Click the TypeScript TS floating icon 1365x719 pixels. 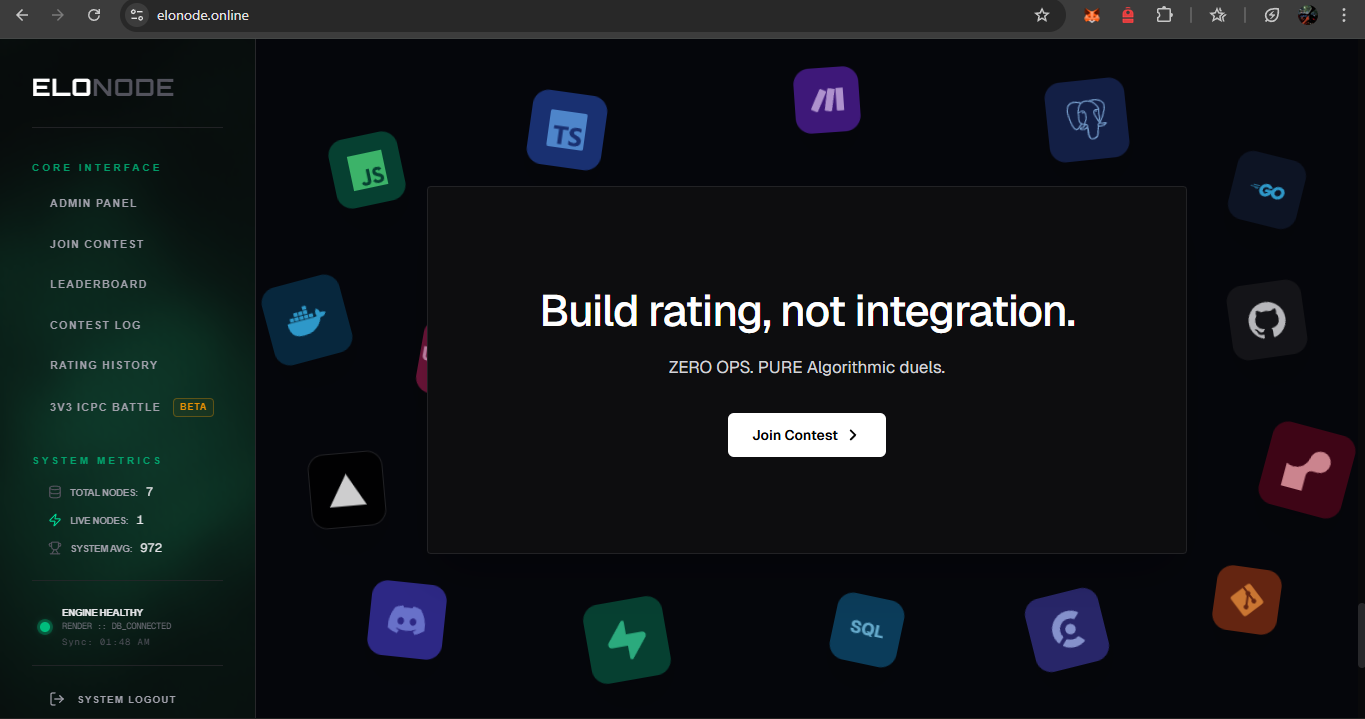click(x=567, y=130)
